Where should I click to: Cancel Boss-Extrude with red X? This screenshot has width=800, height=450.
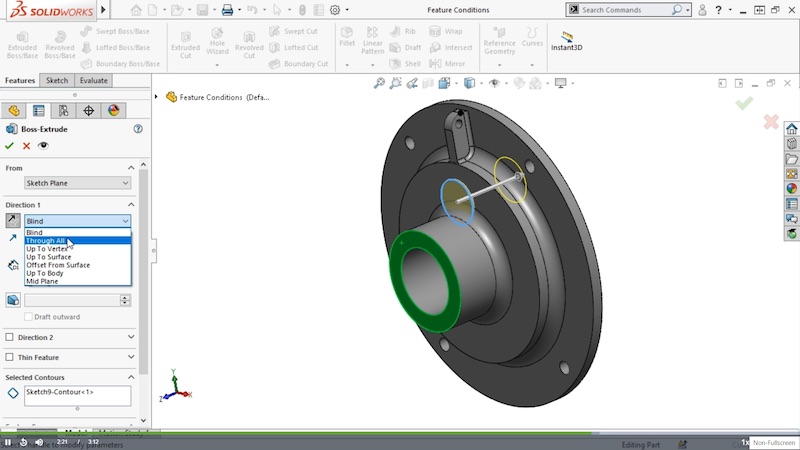(27, 146)
